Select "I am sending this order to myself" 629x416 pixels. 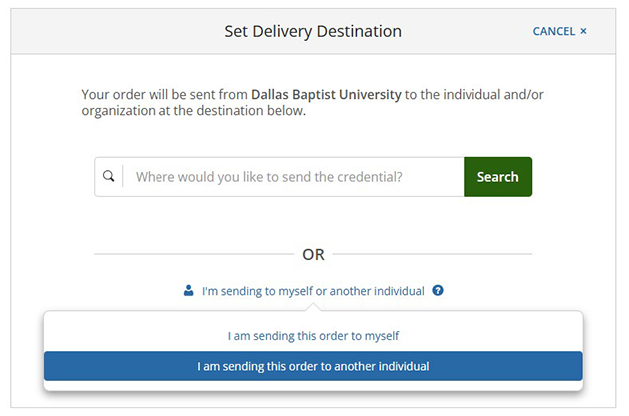(313, 336)
